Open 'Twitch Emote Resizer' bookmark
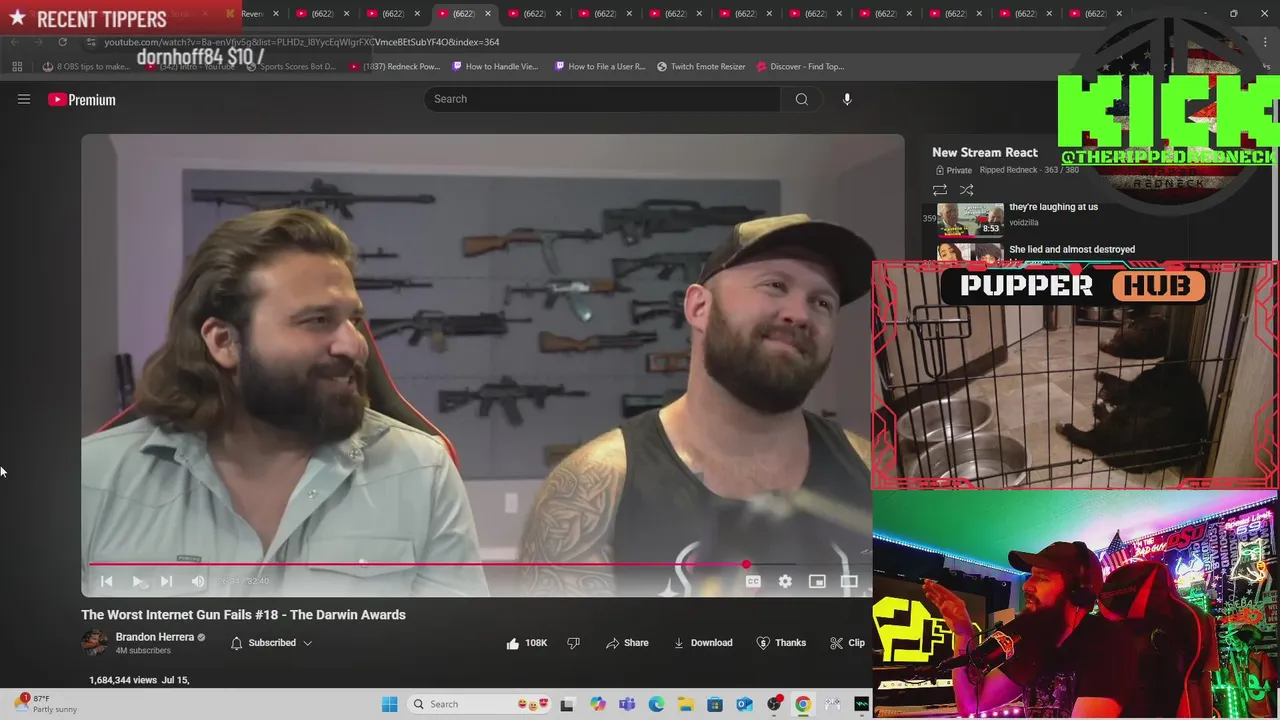 [701, 67]
